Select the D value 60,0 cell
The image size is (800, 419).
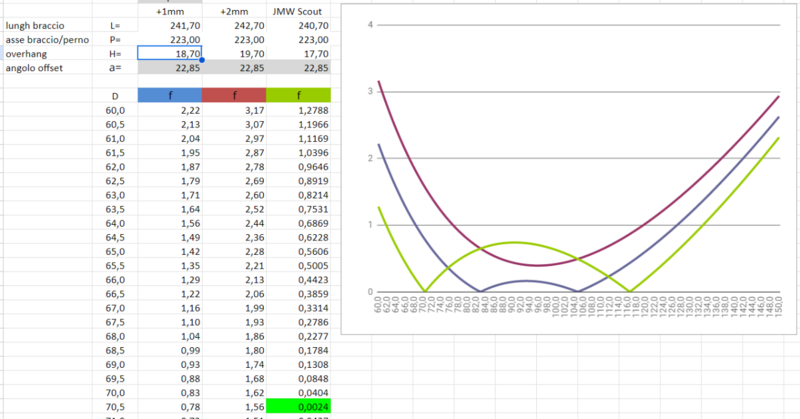[x=118, y=110]
